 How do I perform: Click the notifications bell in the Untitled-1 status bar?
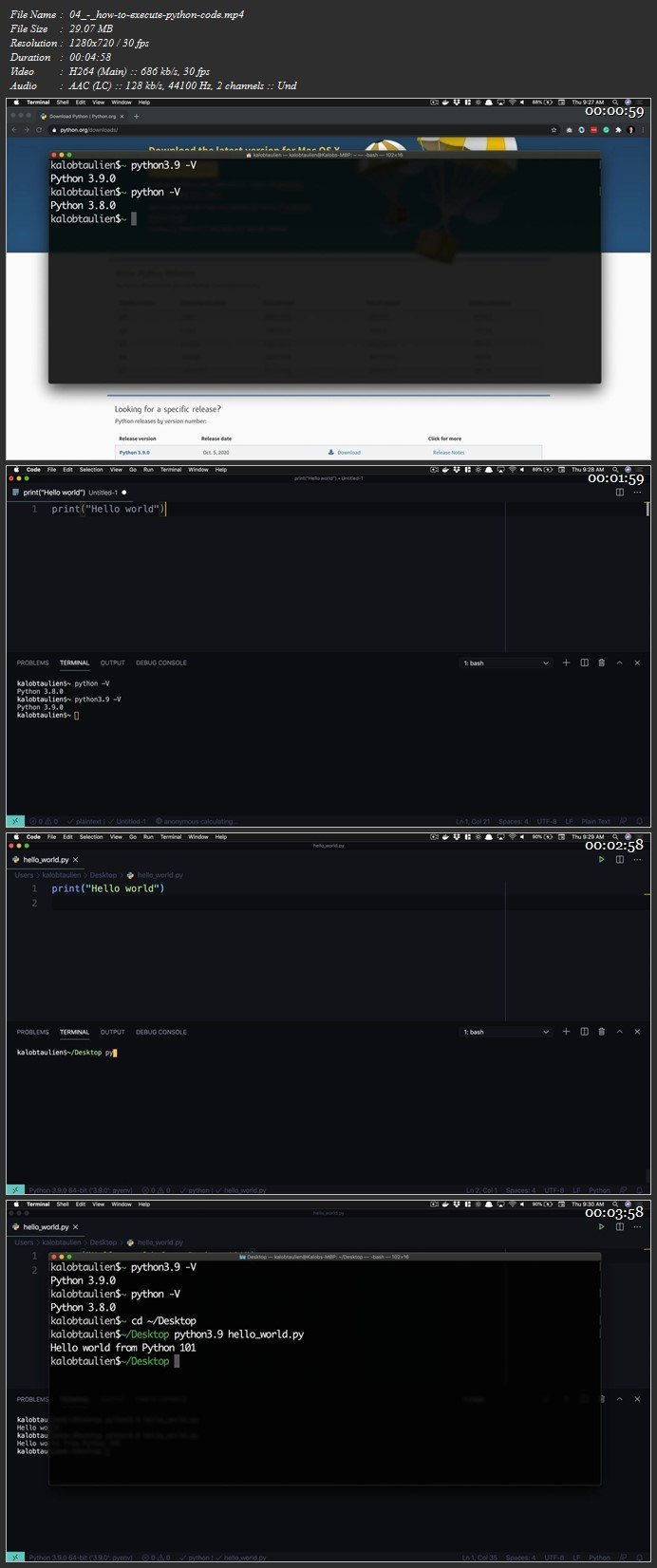click(x=641, y=821)
